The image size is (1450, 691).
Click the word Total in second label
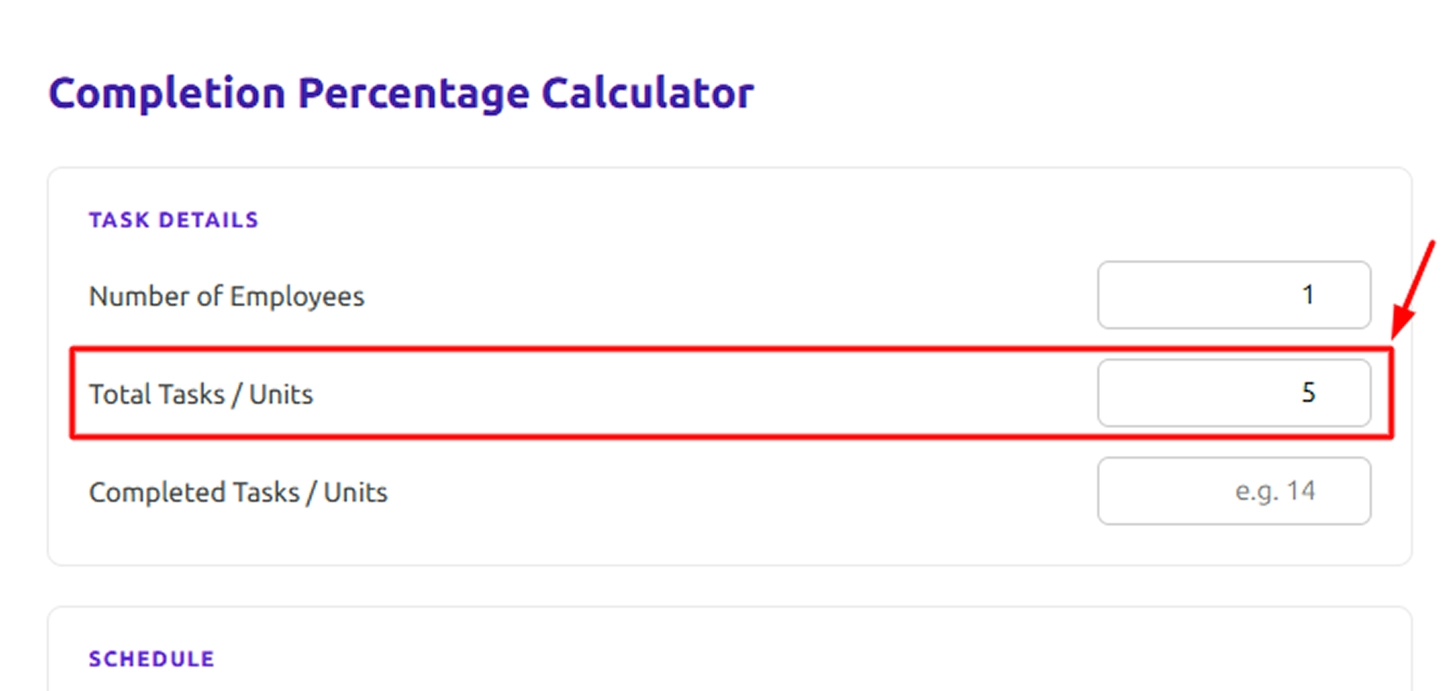(x=113, y=394)
